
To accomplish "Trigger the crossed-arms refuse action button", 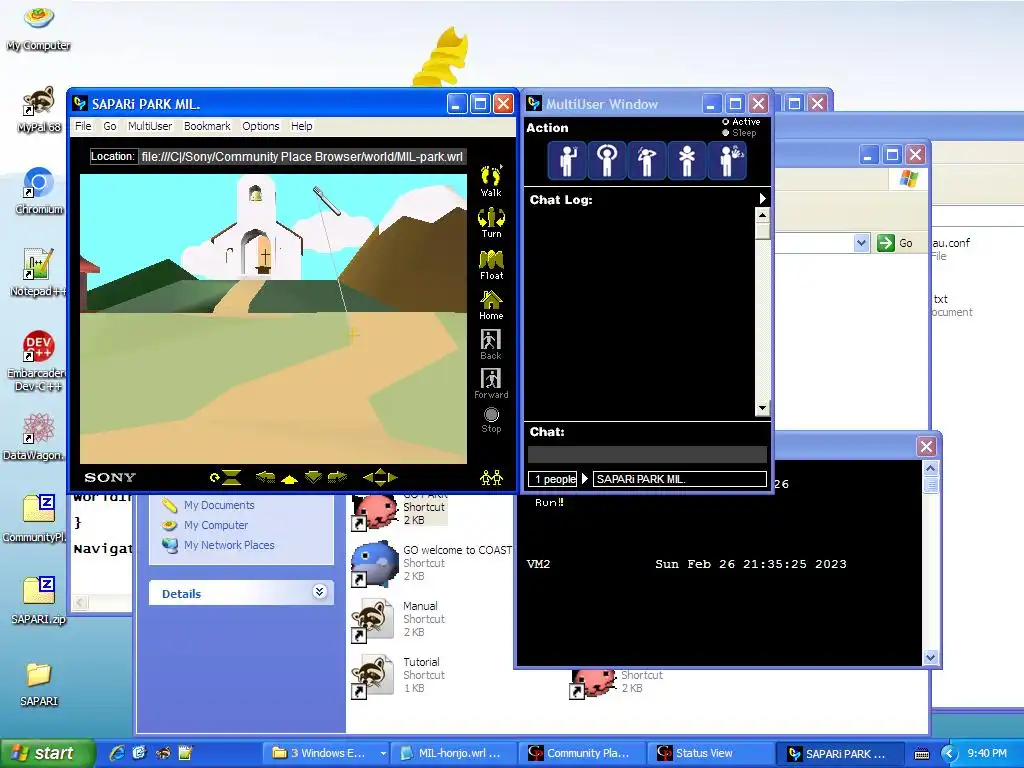I will coord(686,160).
